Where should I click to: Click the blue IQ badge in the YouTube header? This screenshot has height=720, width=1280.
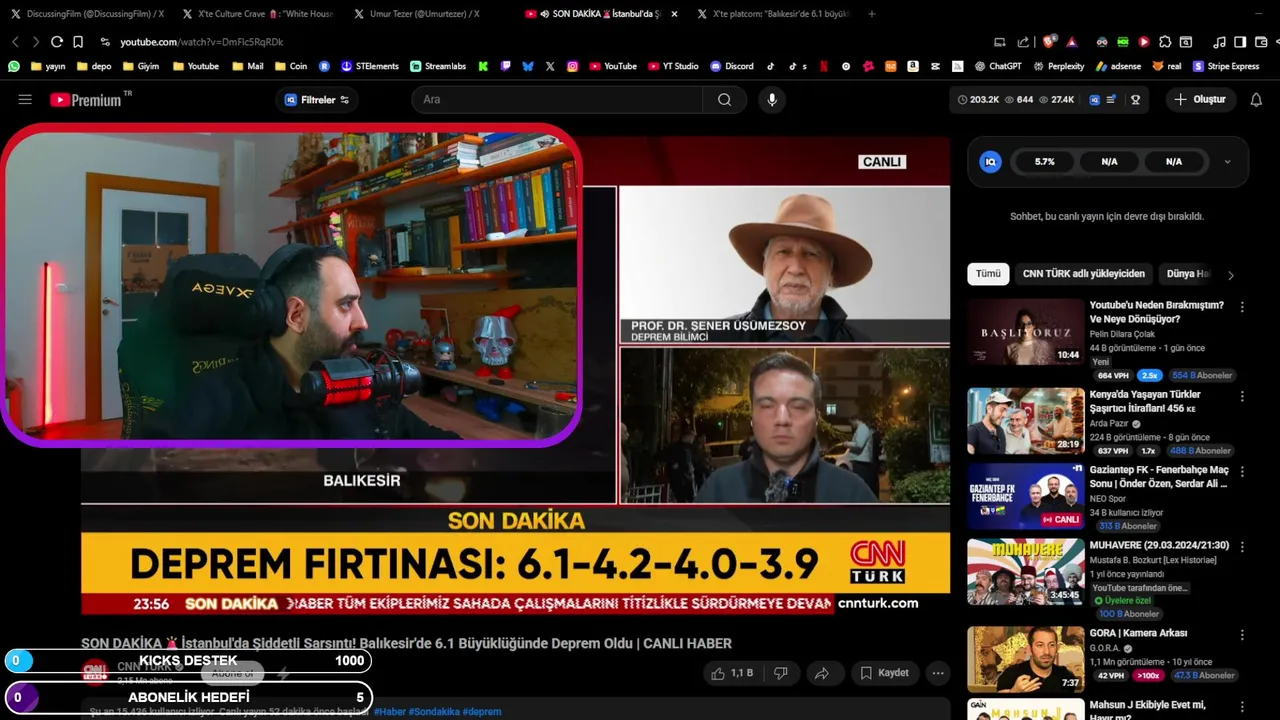point(1095,100)
